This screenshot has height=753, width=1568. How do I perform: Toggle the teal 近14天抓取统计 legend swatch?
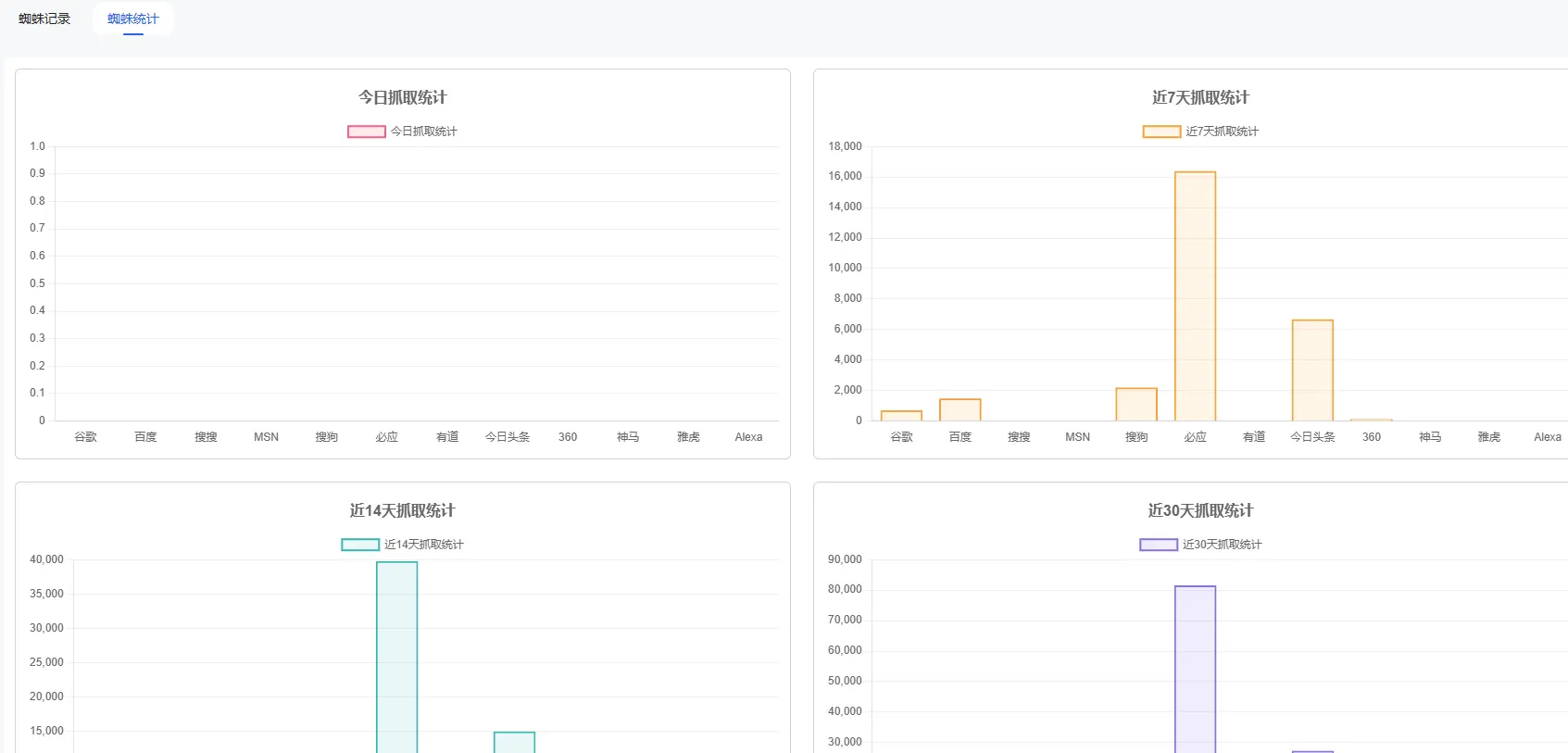click(360, 545)
